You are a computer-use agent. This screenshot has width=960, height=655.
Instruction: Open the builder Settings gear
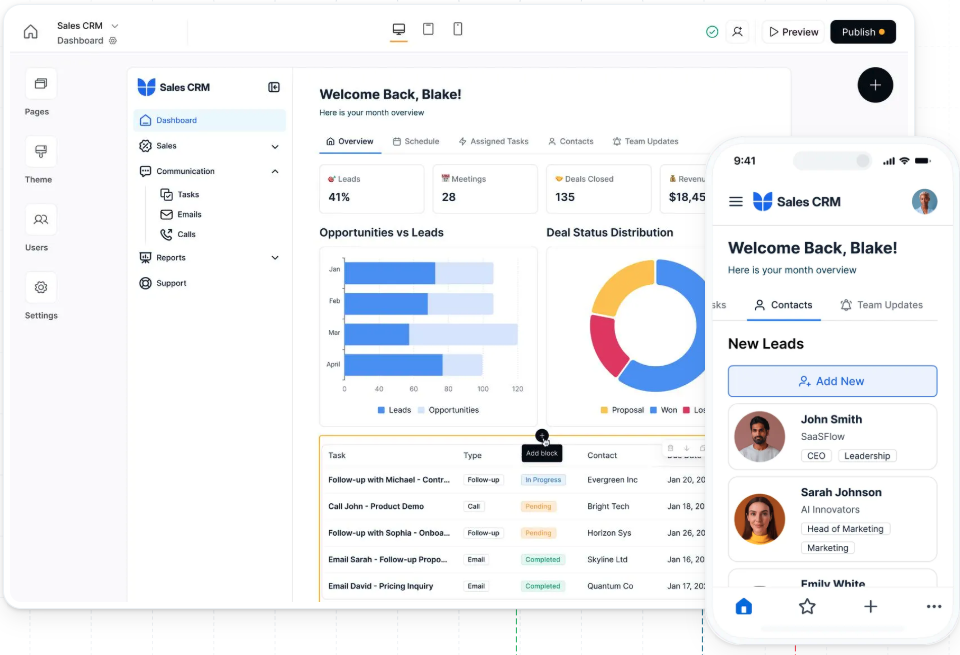[40, 288]
